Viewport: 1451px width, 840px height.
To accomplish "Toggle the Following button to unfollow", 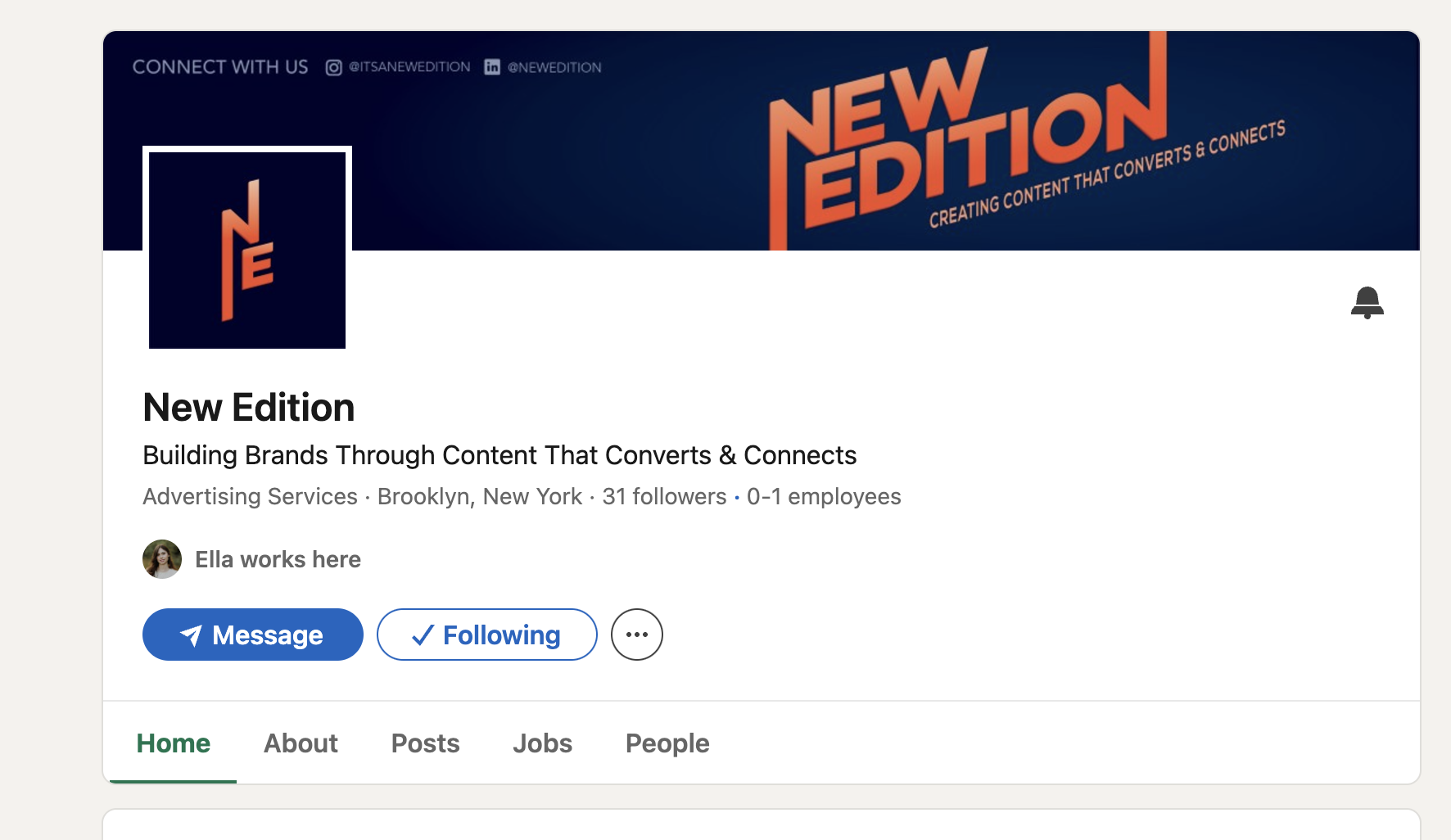I will 487,635.
